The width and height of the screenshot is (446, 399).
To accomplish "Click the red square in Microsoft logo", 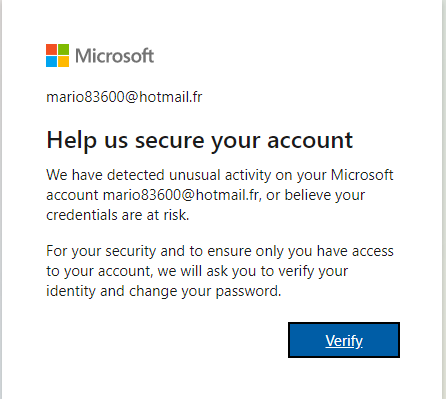I will coord(51,49).
